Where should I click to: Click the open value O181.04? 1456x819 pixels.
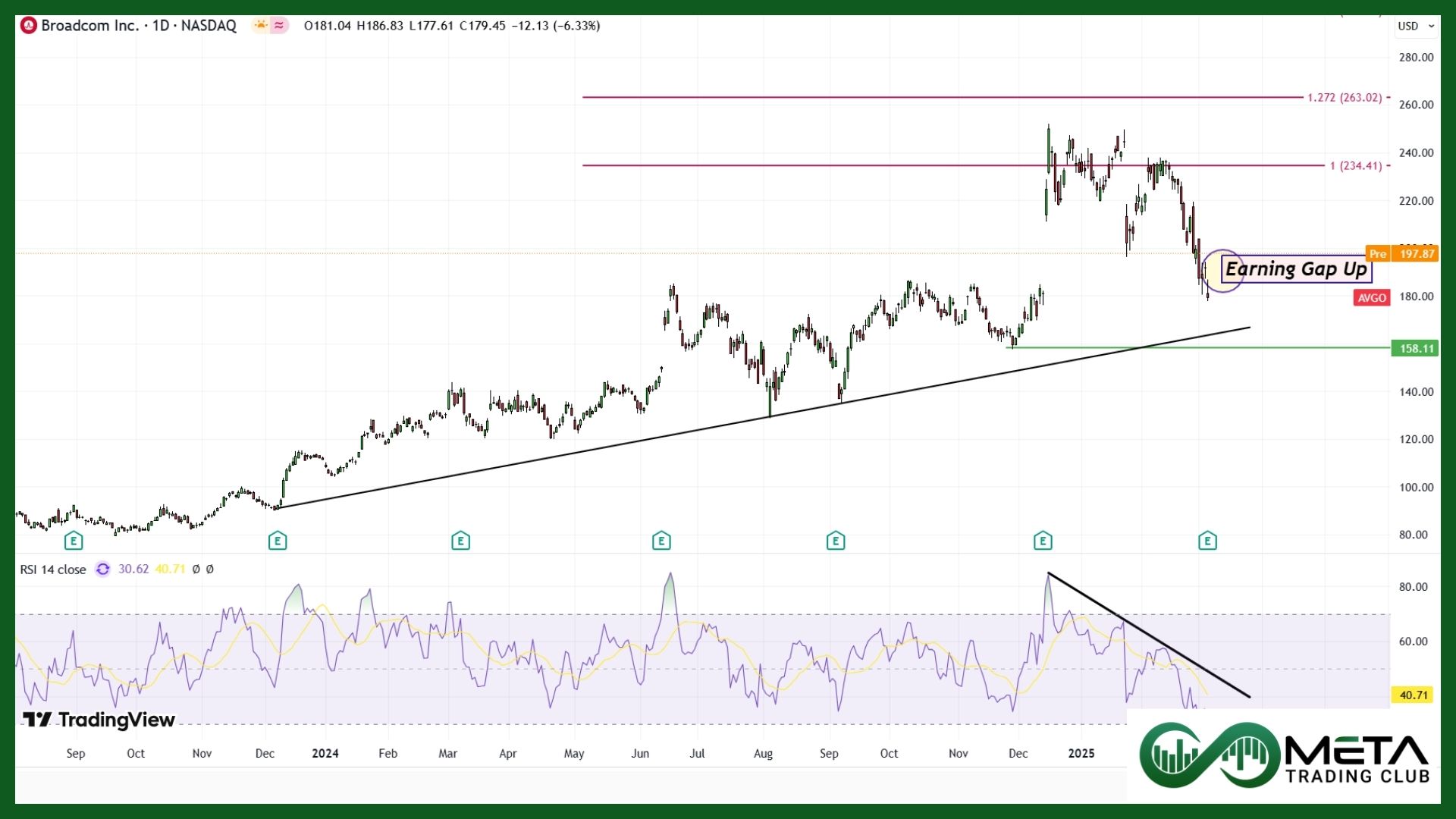(x=328, y=26)
